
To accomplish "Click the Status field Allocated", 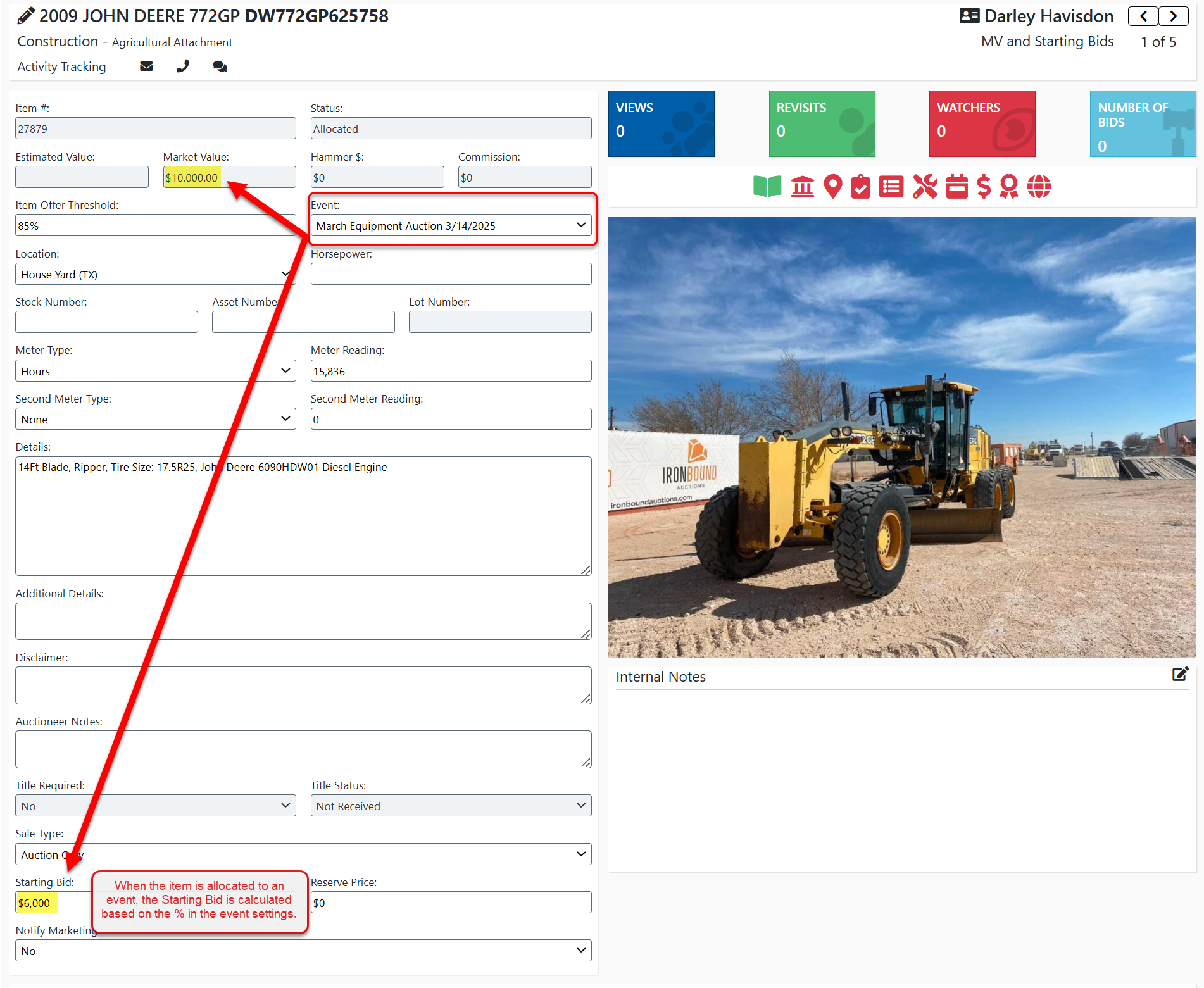I will (451, 128).
